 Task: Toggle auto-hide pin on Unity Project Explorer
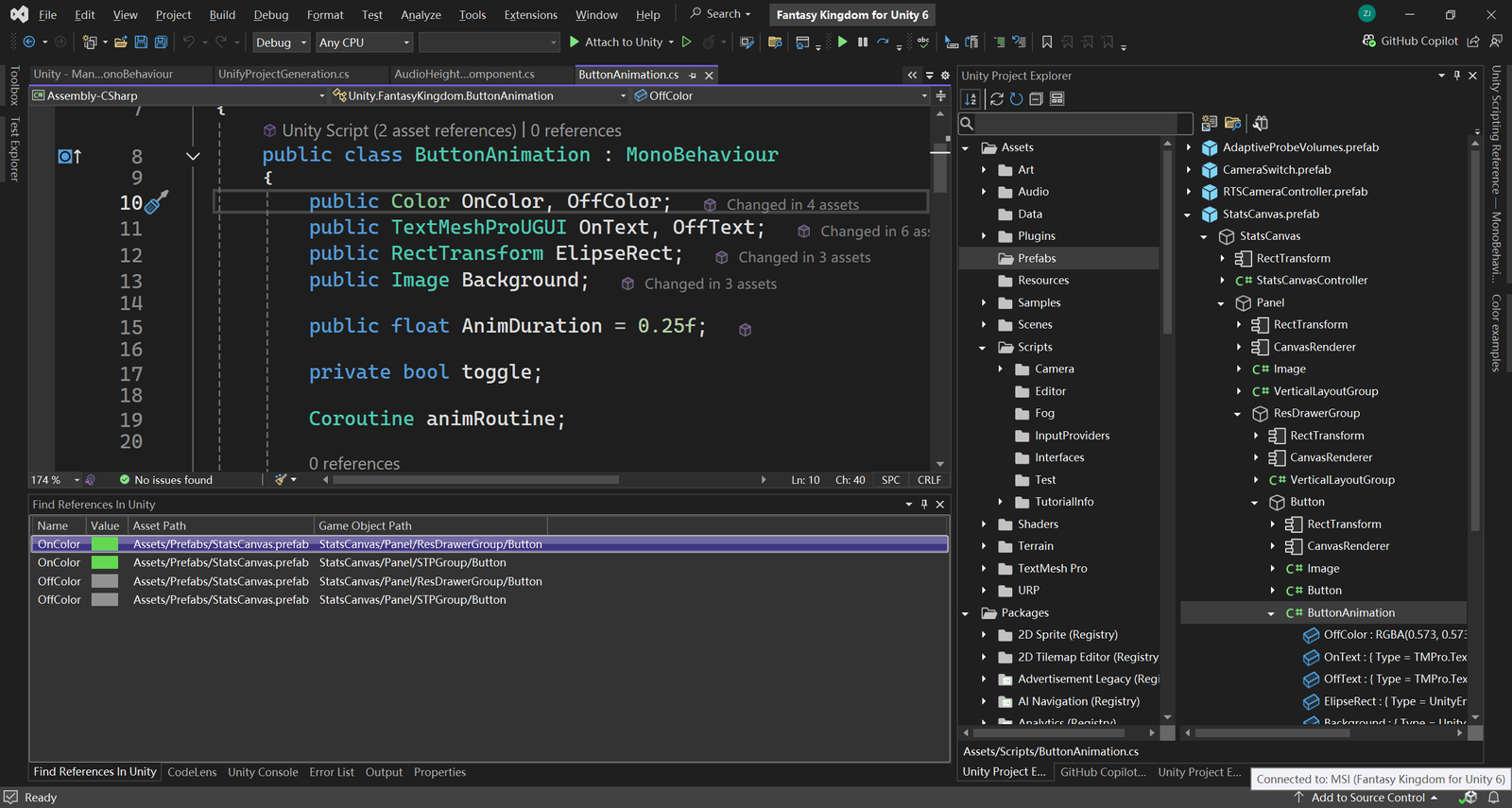coord(1457,76)
